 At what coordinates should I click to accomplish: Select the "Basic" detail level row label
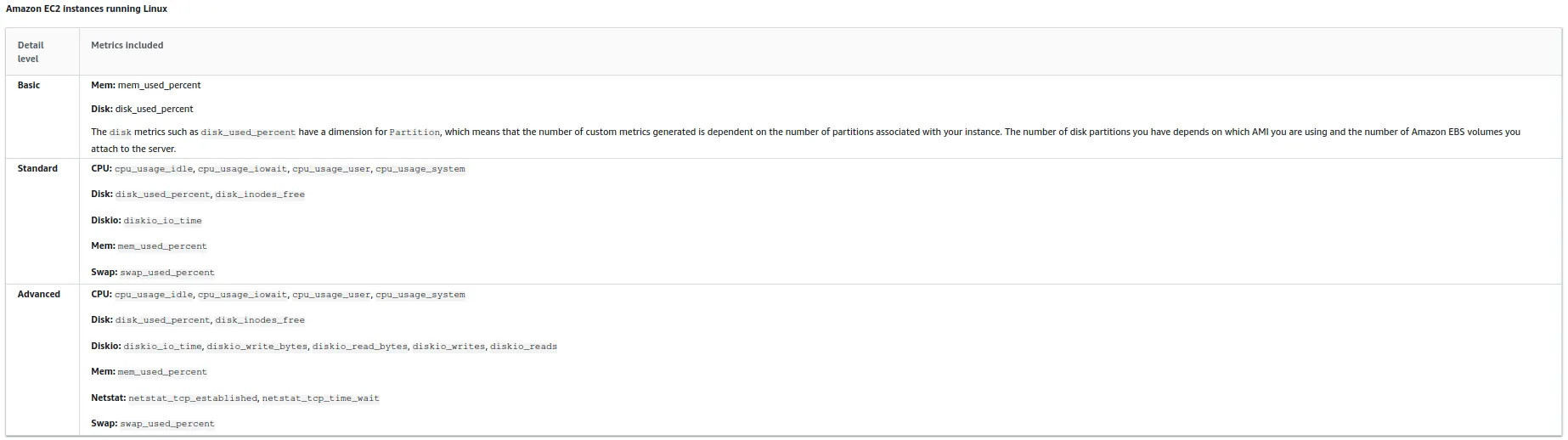coord(29,85)
